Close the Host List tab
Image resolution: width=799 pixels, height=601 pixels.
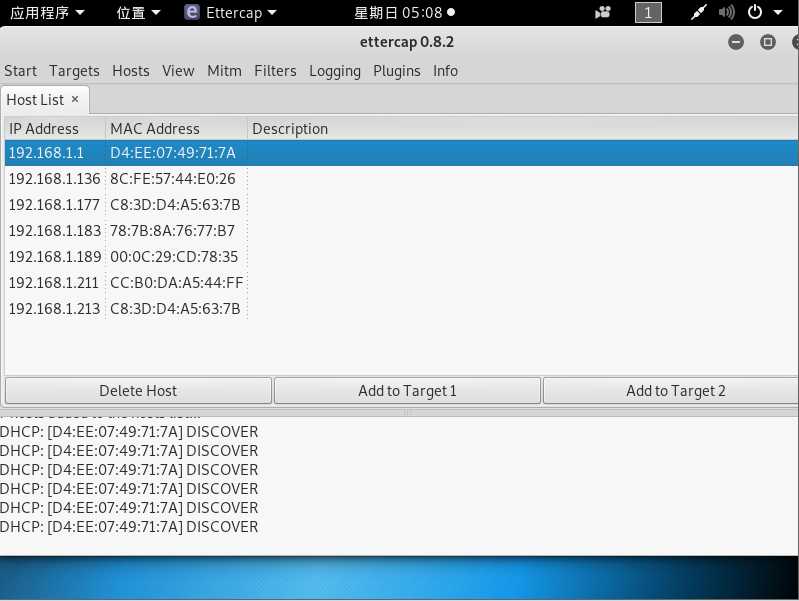[x=75, y=99]
